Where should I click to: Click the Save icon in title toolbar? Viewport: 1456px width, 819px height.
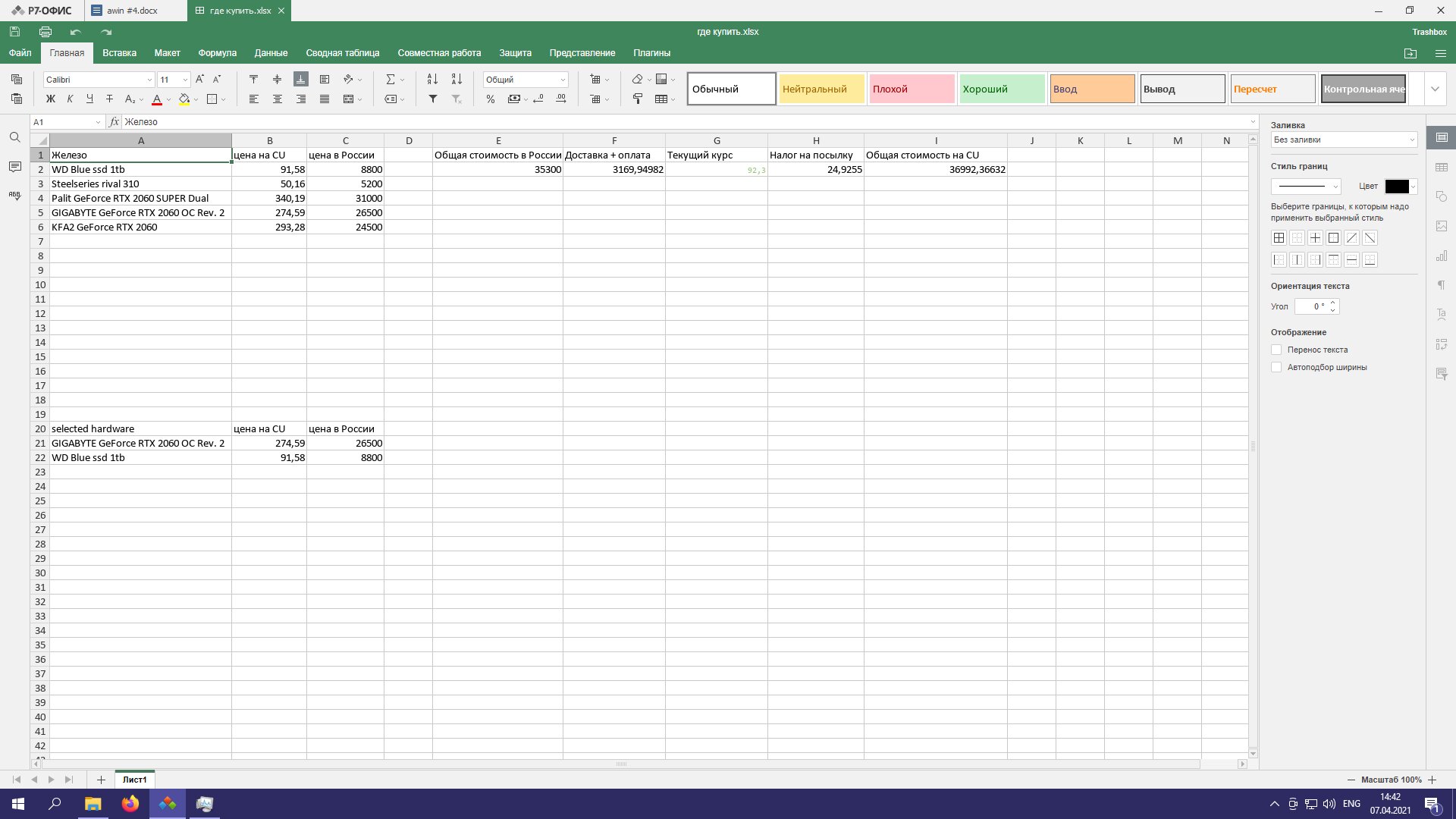(x=14, y=32)
